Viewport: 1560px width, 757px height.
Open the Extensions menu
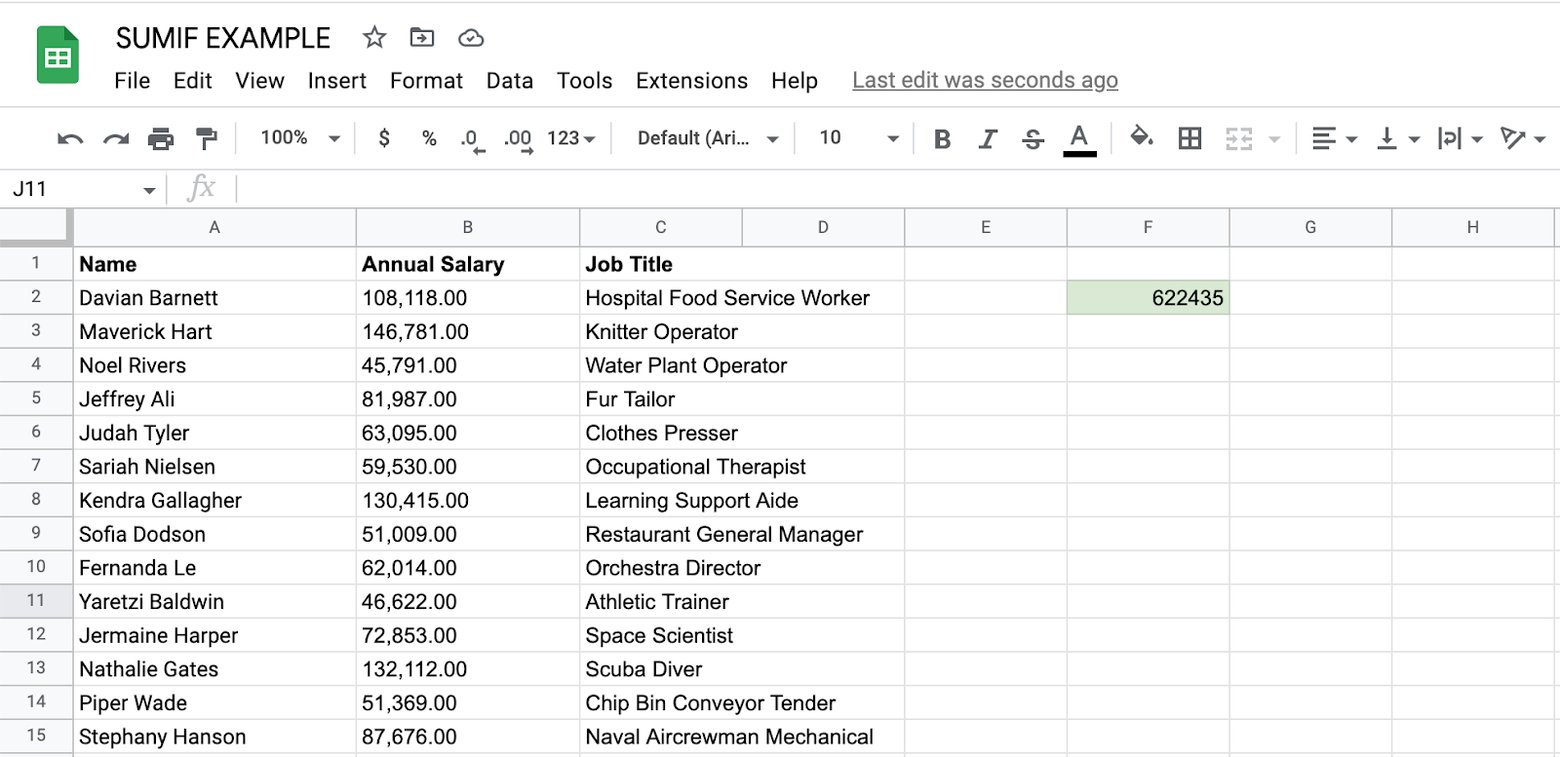(x=691, y=81)
